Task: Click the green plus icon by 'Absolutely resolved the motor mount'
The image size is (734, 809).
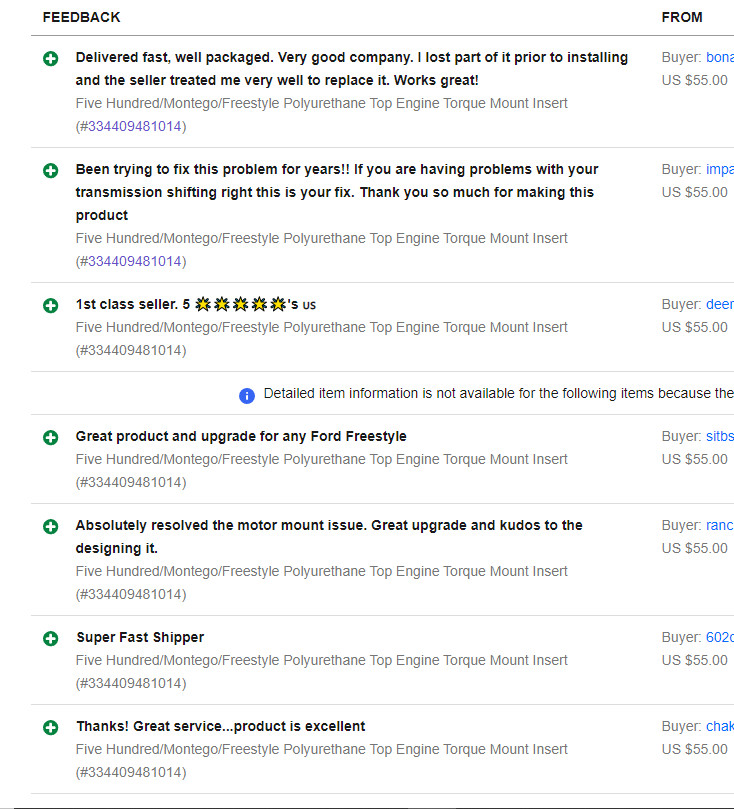Action: [51, 527]
